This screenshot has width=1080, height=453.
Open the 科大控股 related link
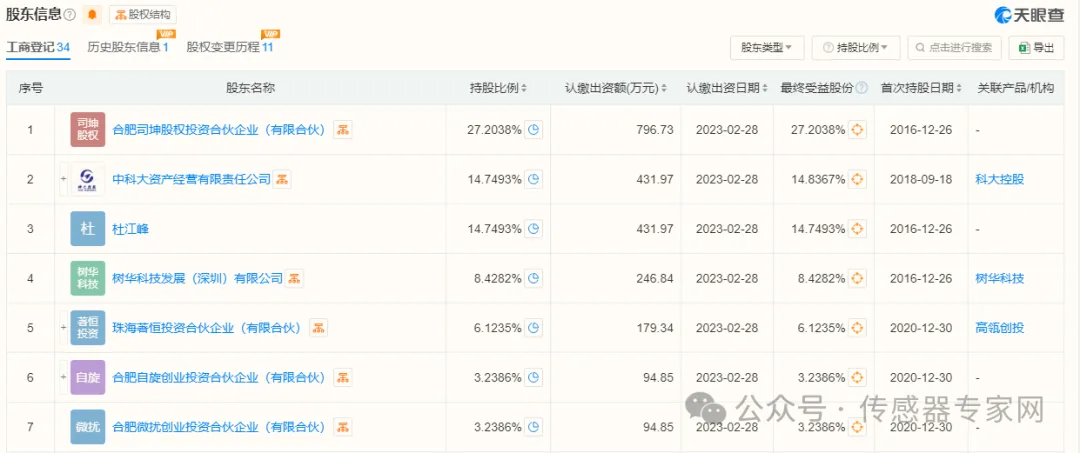[999, 180]
